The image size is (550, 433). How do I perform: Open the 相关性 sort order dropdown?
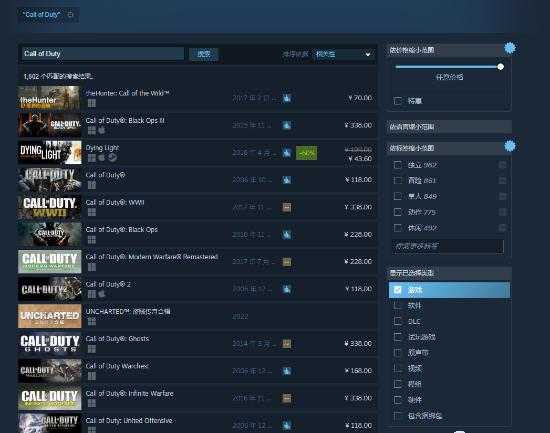pos(343,54)
